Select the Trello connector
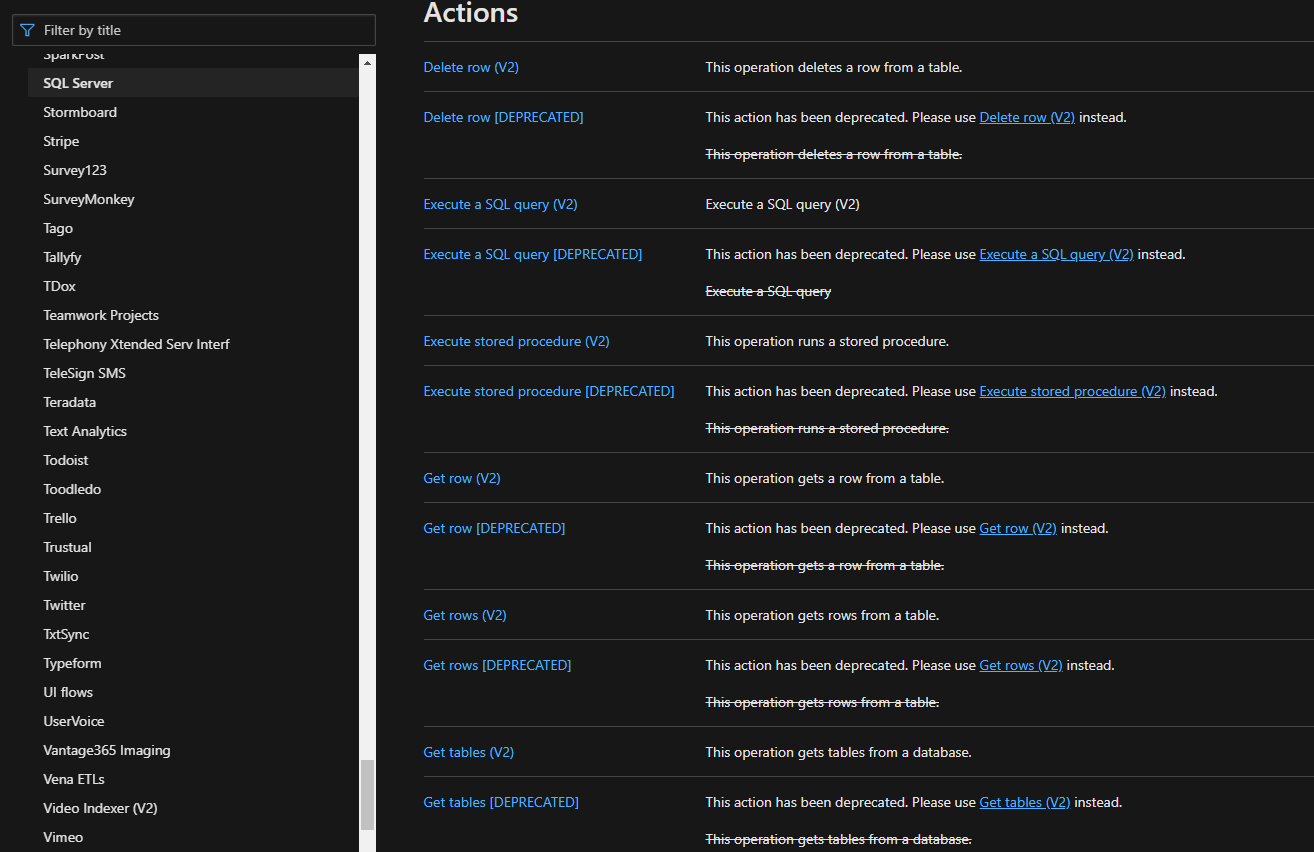Image resolution: width=1314 pixels, height=852 pixels. (60, 518)
